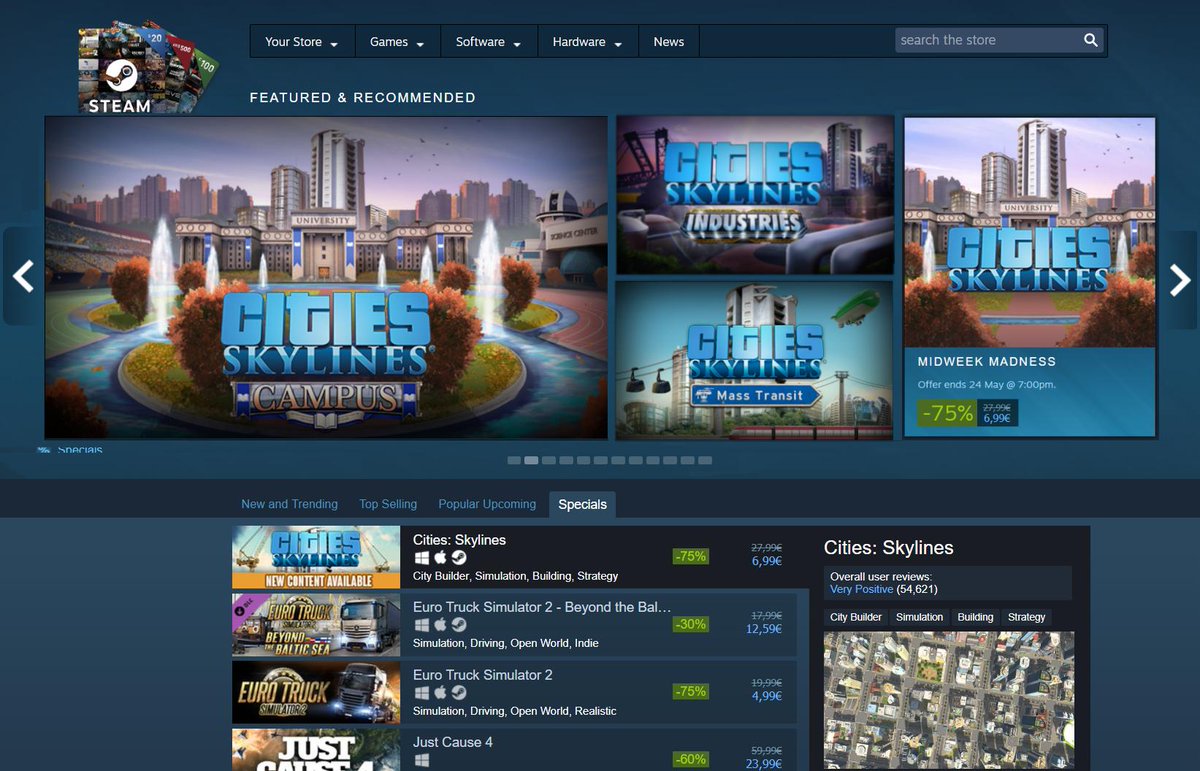The height and width of the screenshot is (771, 1200).
Task: Expand the Hardware dropdown
Action: click(x=588, y=42)
